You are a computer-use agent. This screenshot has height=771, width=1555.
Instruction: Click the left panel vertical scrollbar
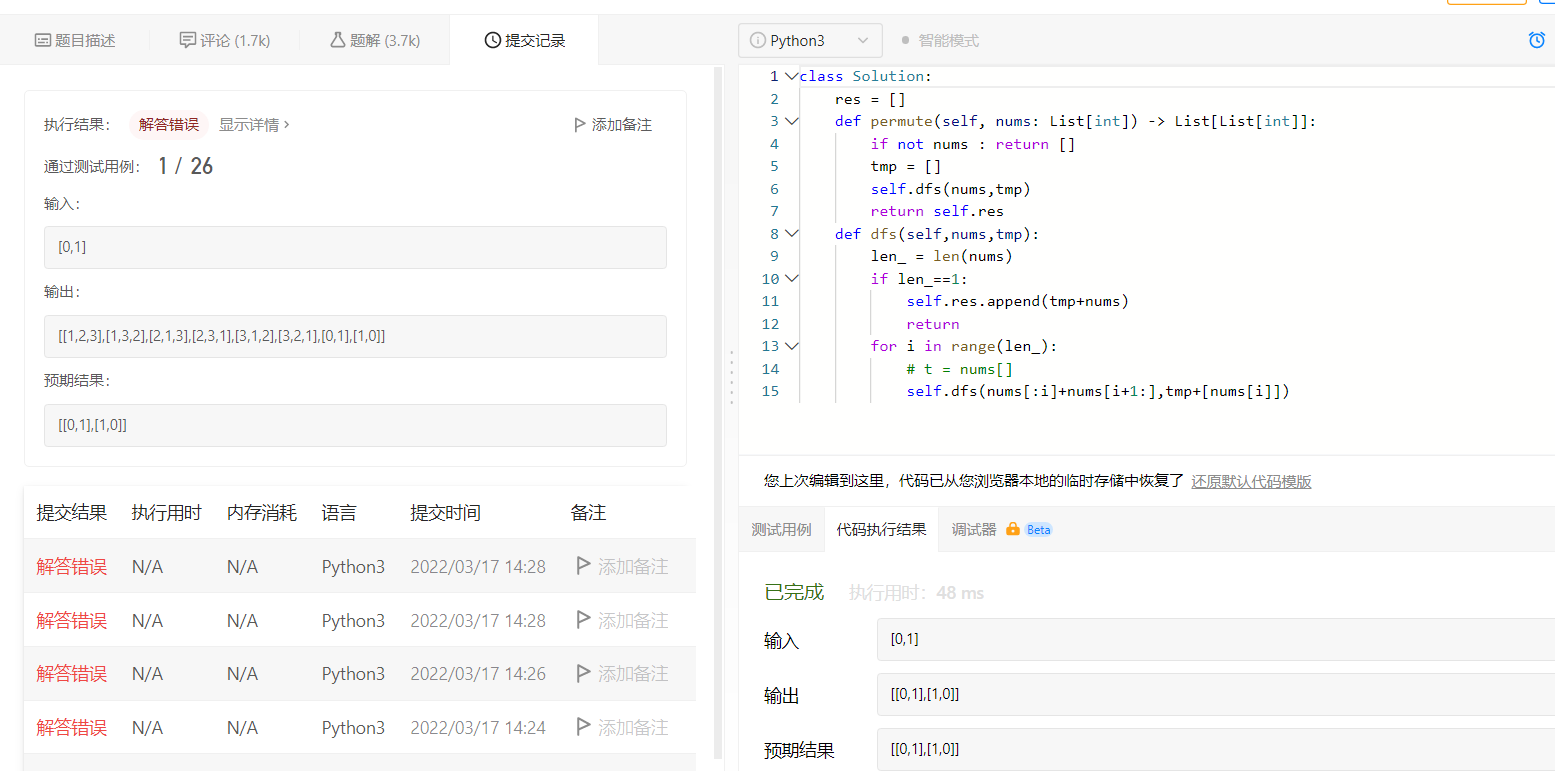(x=717, y=400)
